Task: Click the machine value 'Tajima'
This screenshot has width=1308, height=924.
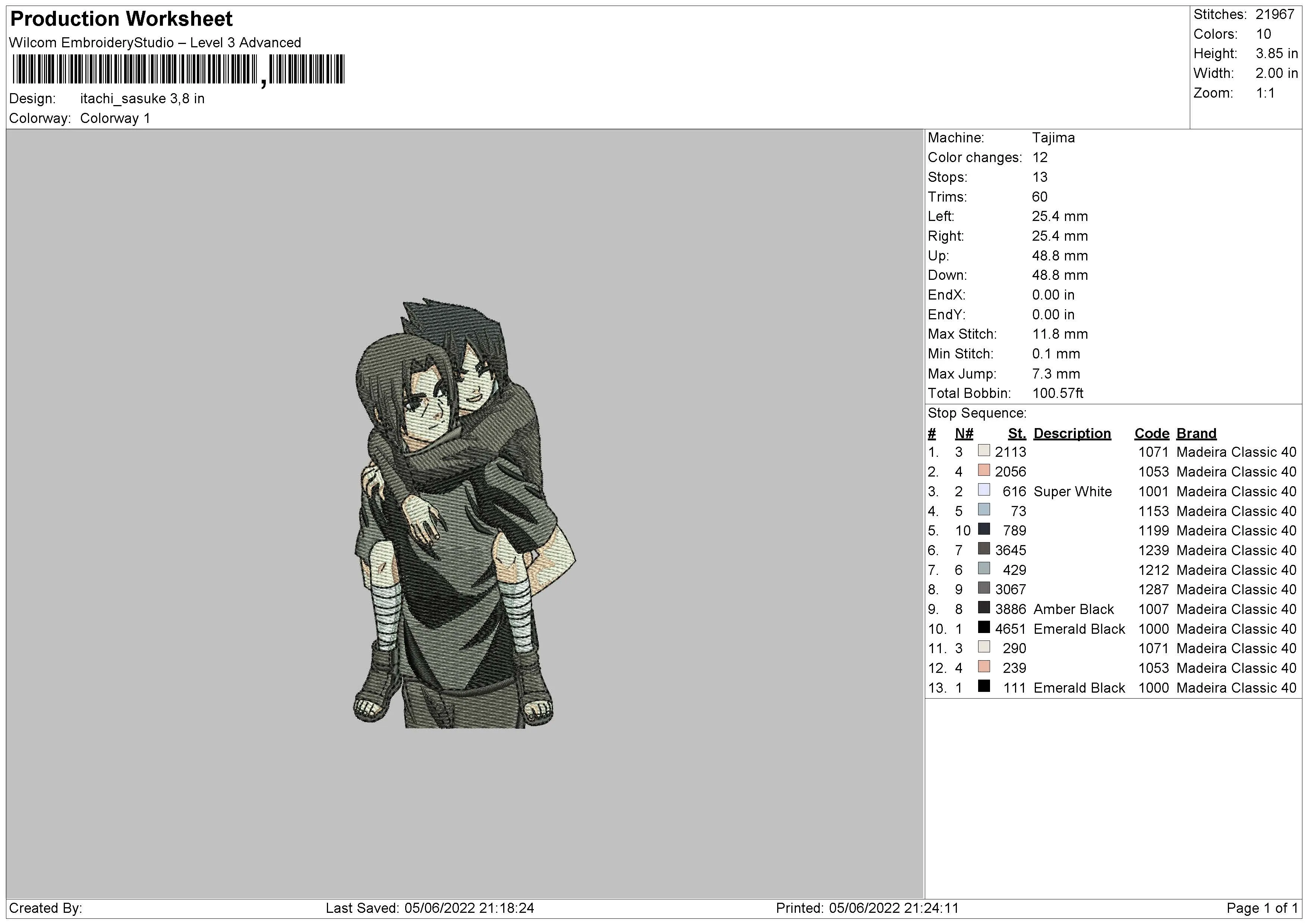Action: 1053,138
